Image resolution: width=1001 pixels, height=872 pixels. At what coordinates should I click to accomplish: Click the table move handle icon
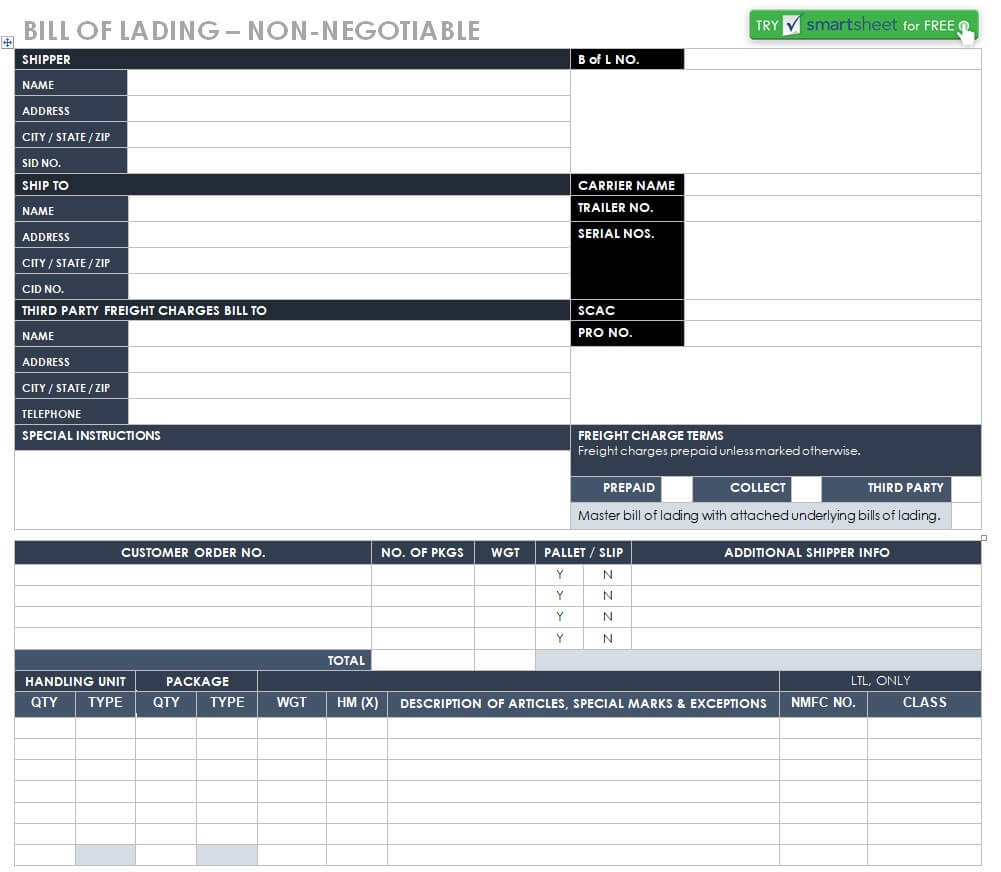[x=8, y=43]
